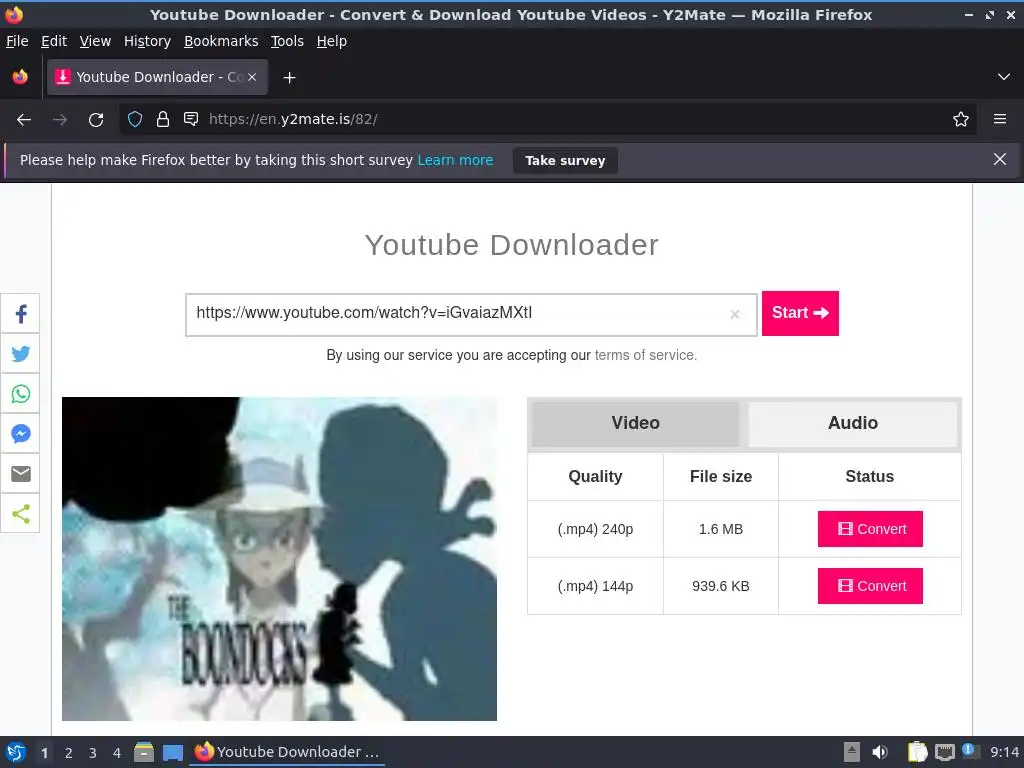Click the 1.6 MB file size cell
The image size is (1024, 768).
click(720, 529)
